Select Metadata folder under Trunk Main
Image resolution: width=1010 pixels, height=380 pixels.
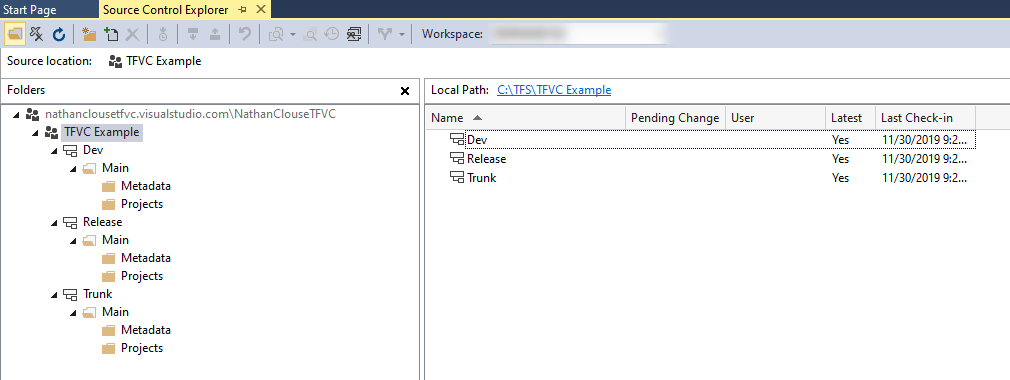click(x=146, y=330)
